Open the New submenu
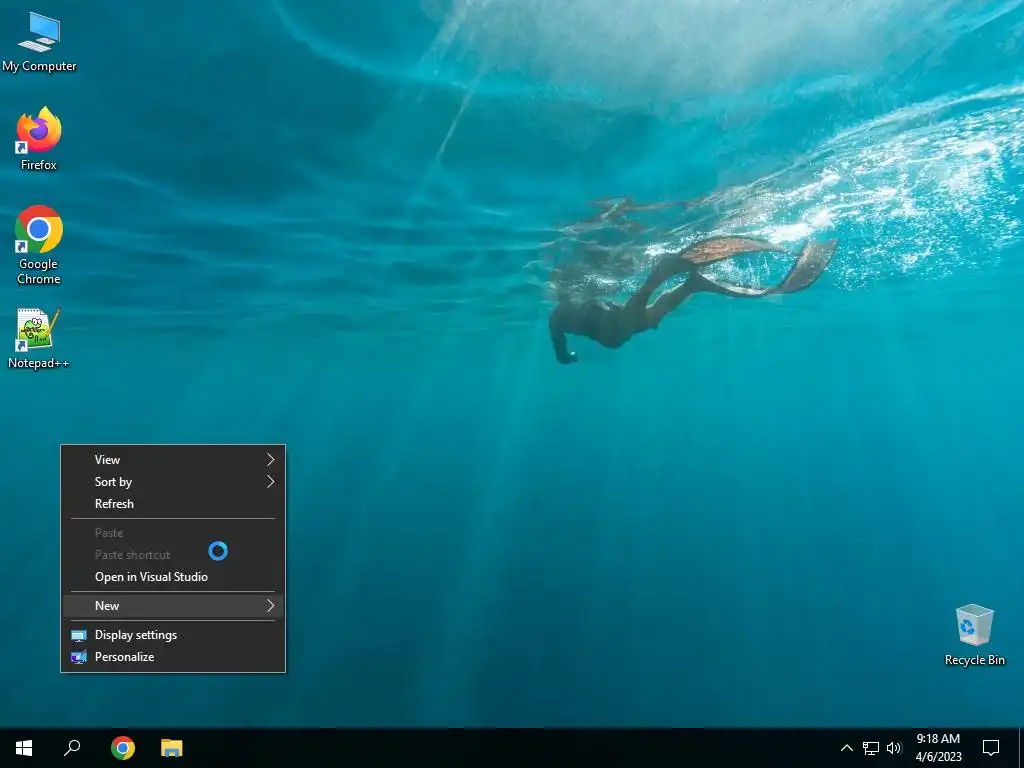 (x=173, y=605)
